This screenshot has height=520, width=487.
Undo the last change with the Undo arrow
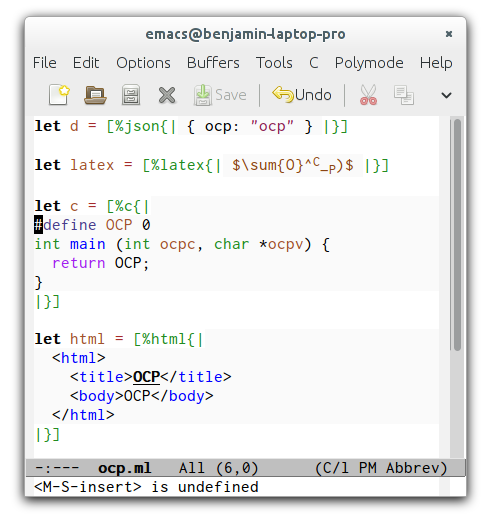302,95
